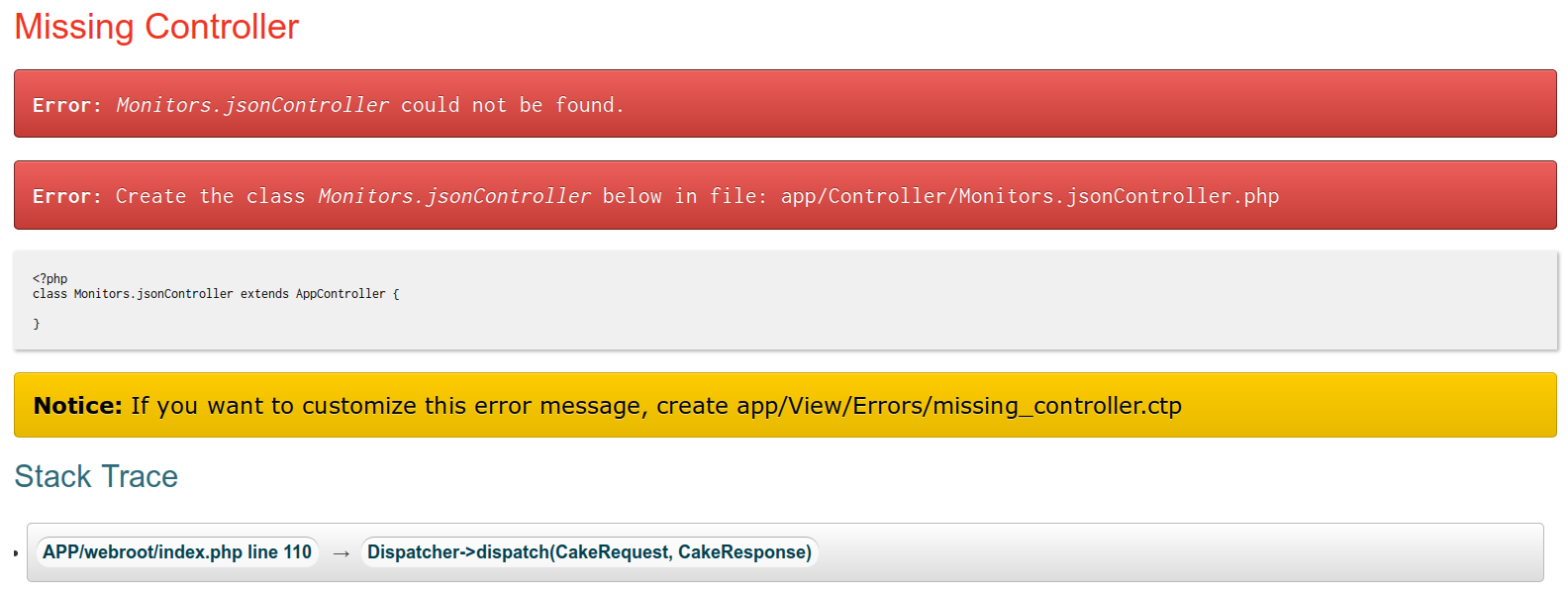This screenshot has width=1568, height=594.
Task: Click the arrow between stack trace entries
Action: click(342, 553)
